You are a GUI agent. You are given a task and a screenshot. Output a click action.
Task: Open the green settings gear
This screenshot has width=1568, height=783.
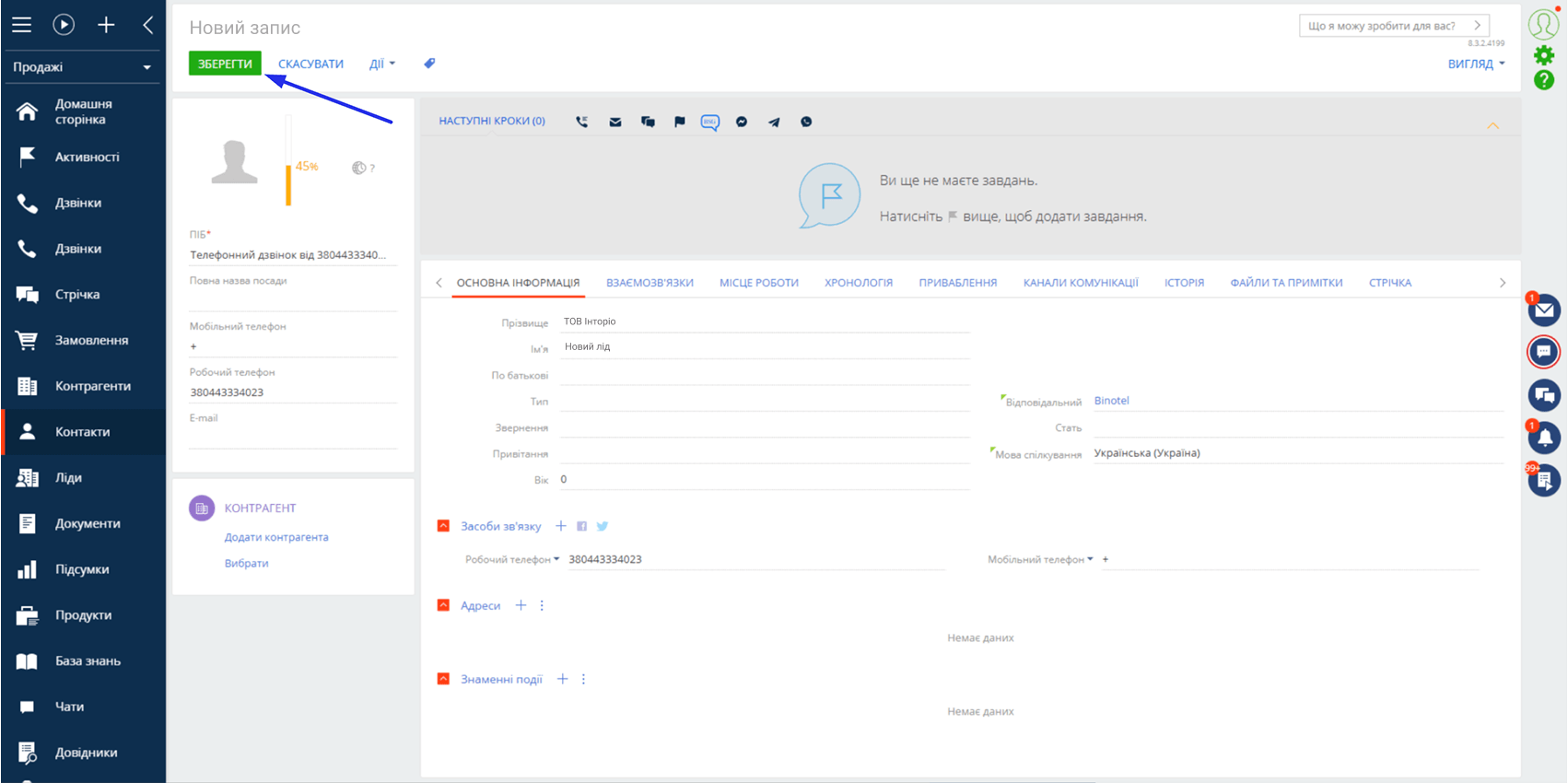click(x=1544, y=55)
